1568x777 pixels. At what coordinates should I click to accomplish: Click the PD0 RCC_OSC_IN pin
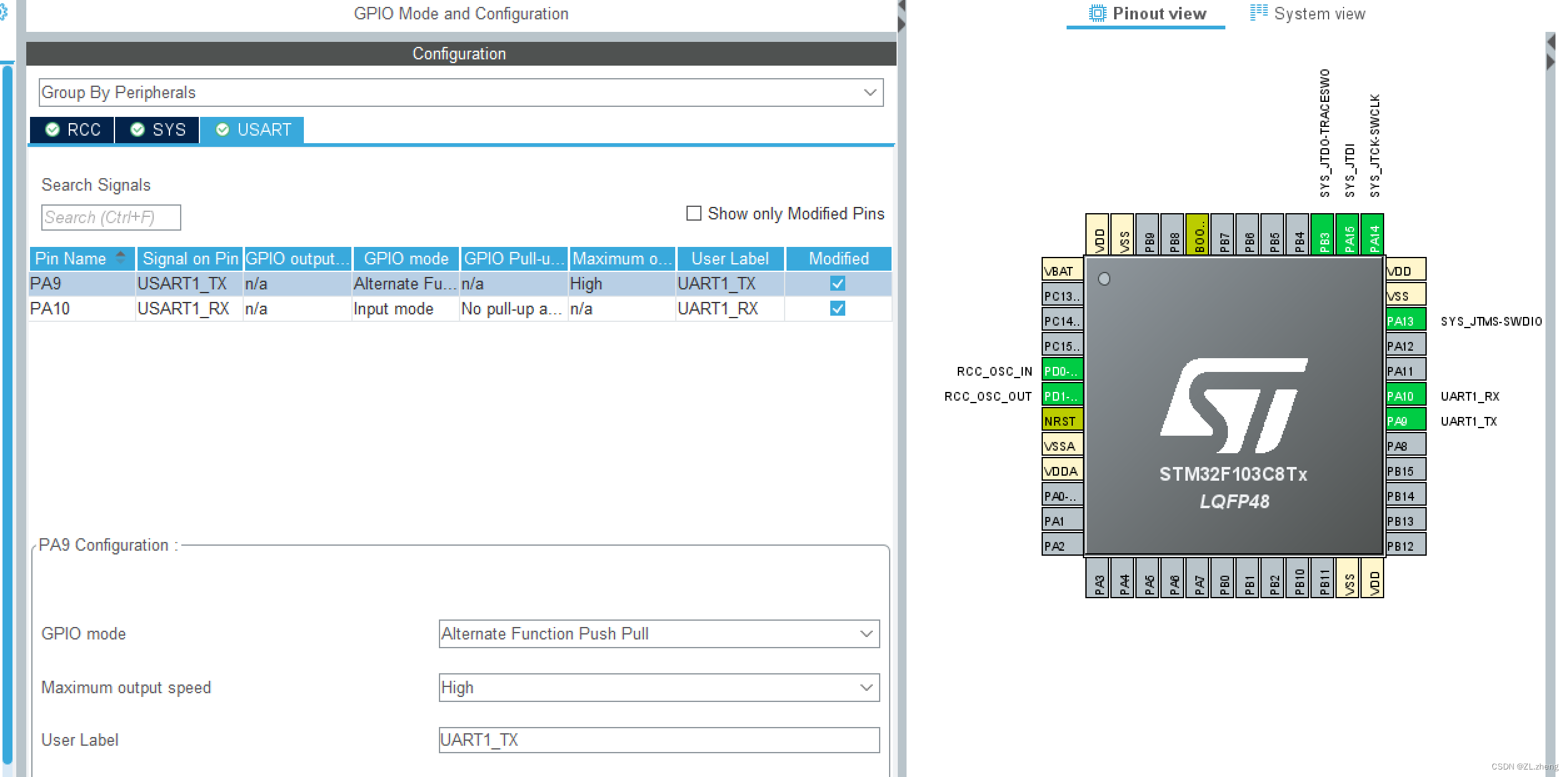tap(1062, 371)
